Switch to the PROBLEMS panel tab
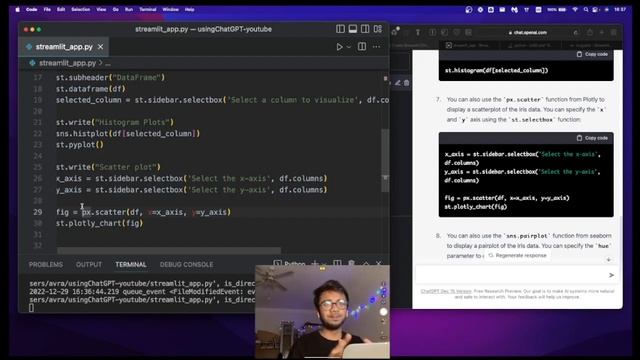This screenshot has width=640, height=360. click(x=46, y=264)
